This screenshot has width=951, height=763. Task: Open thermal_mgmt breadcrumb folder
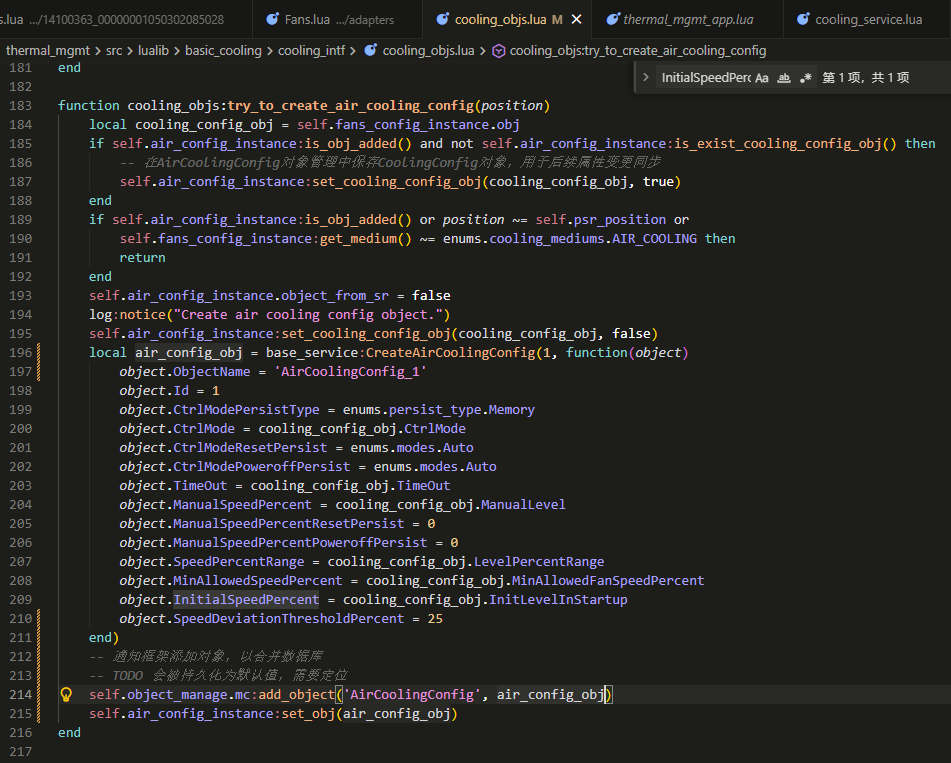click(x=48, y=50)
